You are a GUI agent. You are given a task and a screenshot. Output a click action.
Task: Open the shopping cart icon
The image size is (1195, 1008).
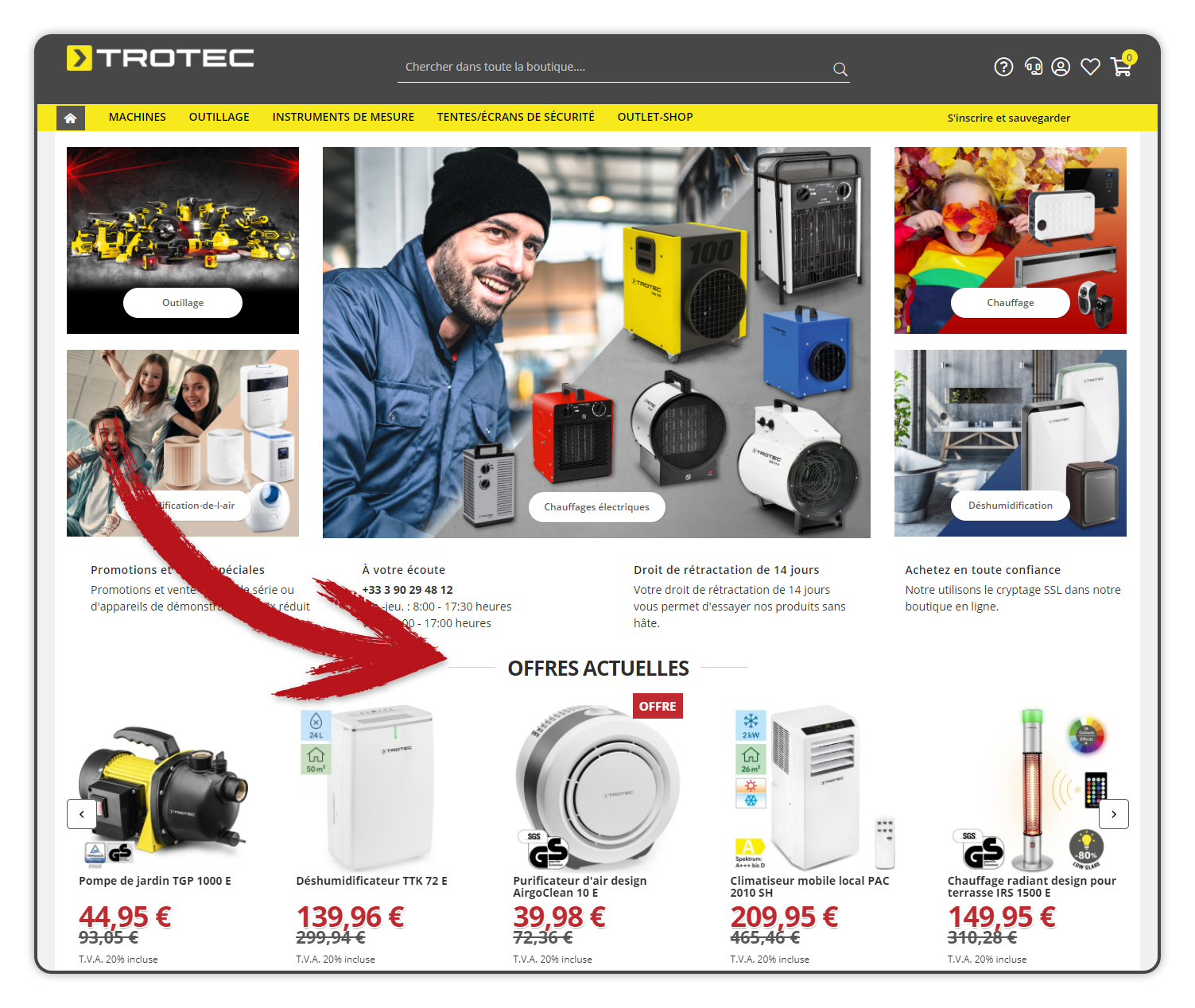point(1122,67)
